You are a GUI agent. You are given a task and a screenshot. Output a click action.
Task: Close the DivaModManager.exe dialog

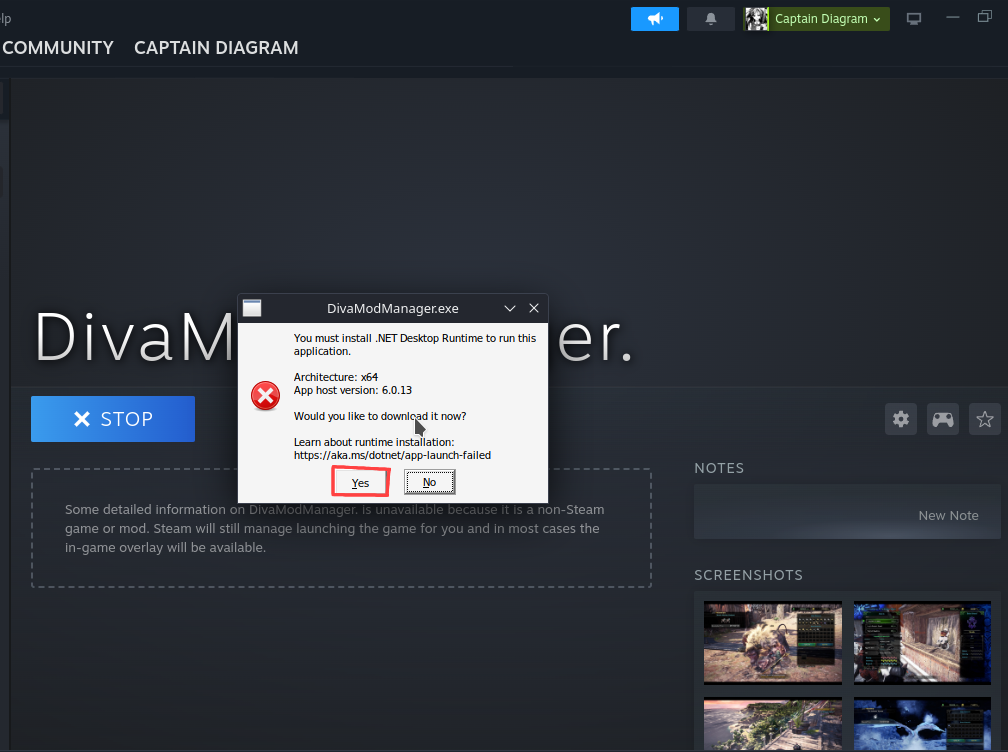[534, 309]
